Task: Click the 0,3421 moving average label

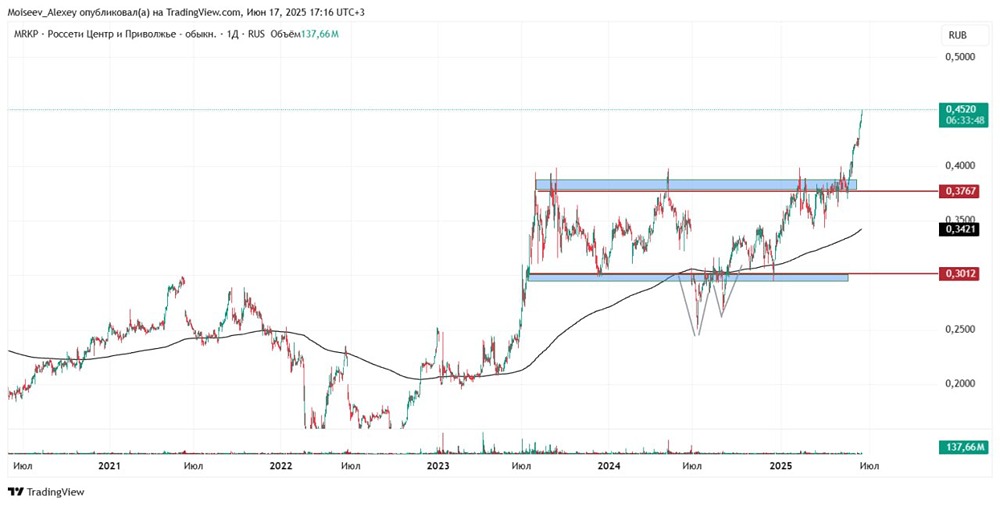Action: (x=958, y=228)
